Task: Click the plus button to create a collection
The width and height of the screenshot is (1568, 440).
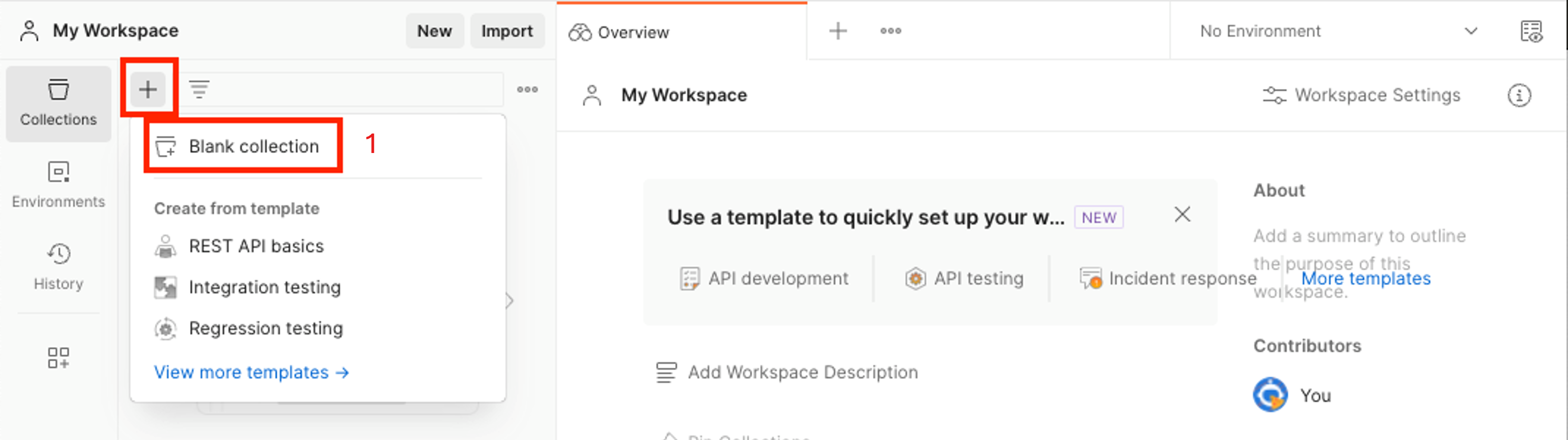Action: pos(148,89)
